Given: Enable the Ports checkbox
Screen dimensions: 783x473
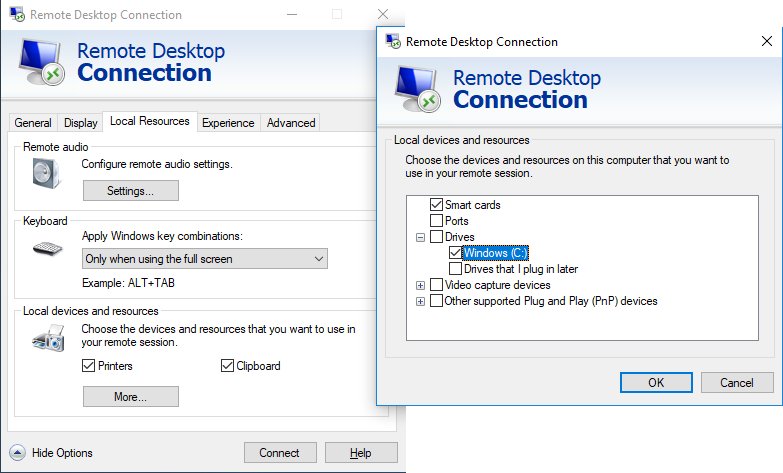Looking at the screenshot, I should (436, 221).
